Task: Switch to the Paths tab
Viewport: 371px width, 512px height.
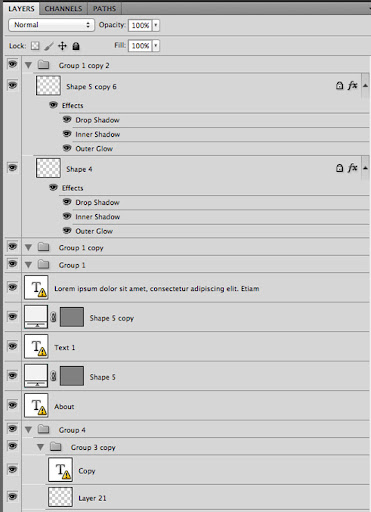Action: tap(104, 9)
